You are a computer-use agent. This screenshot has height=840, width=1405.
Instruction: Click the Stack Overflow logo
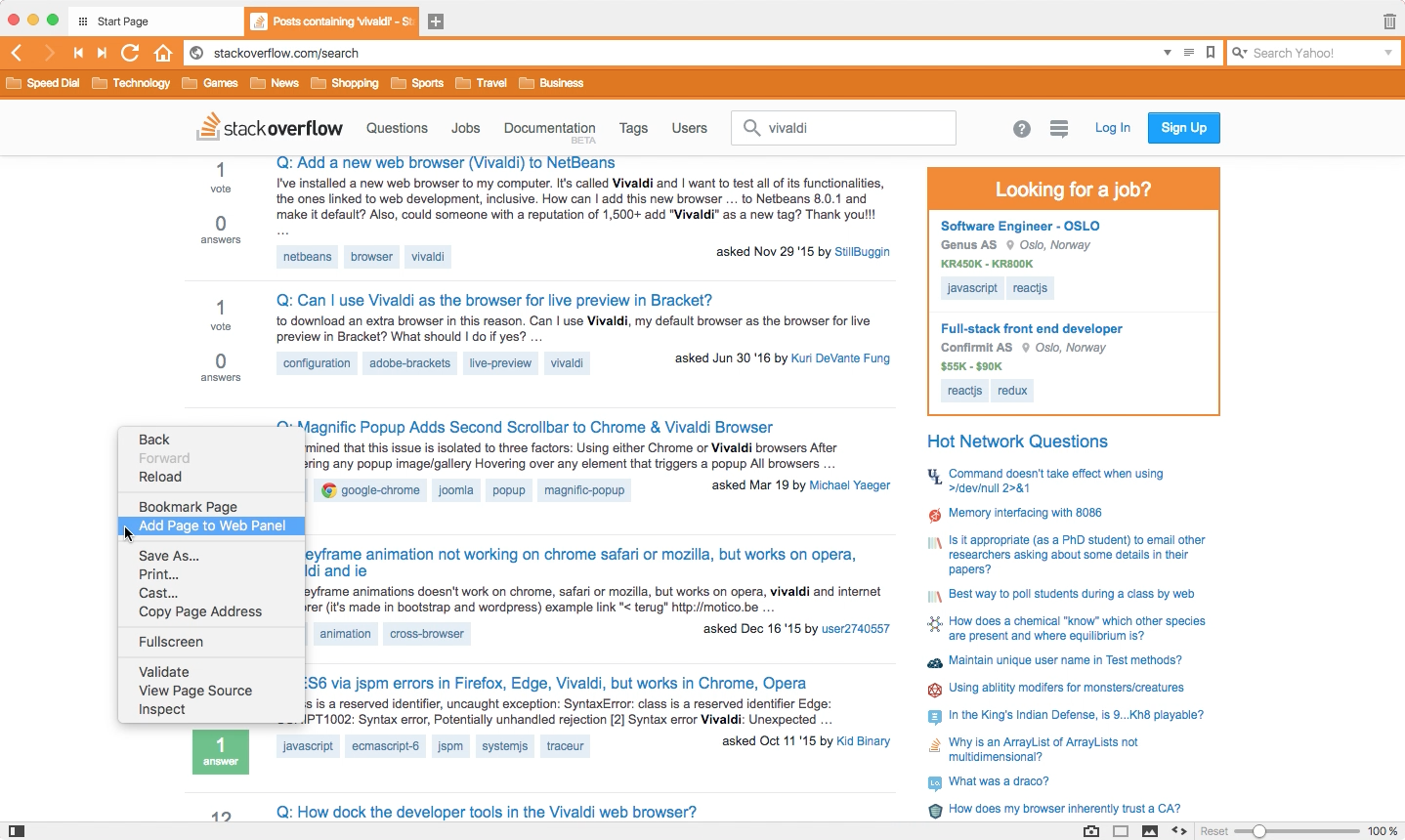pos(270,127)
